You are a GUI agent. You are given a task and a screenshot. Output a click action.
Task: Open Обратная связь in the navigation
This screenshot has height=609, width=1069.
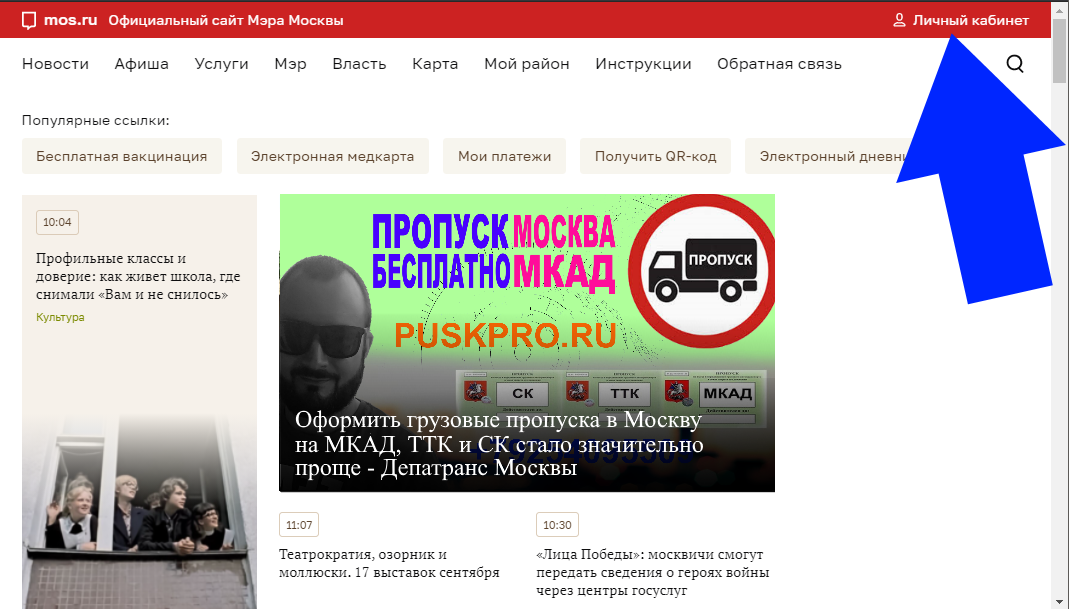(x=779, y=63)
